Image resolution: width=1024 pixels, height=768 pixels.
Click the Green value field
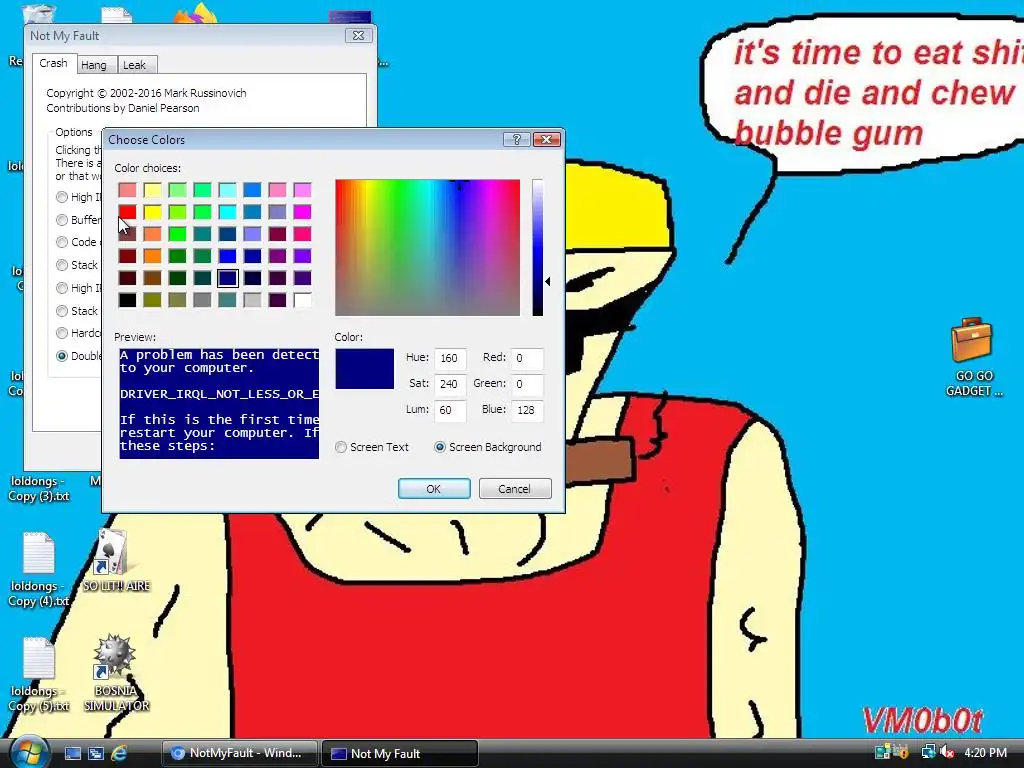pos(527,384)
